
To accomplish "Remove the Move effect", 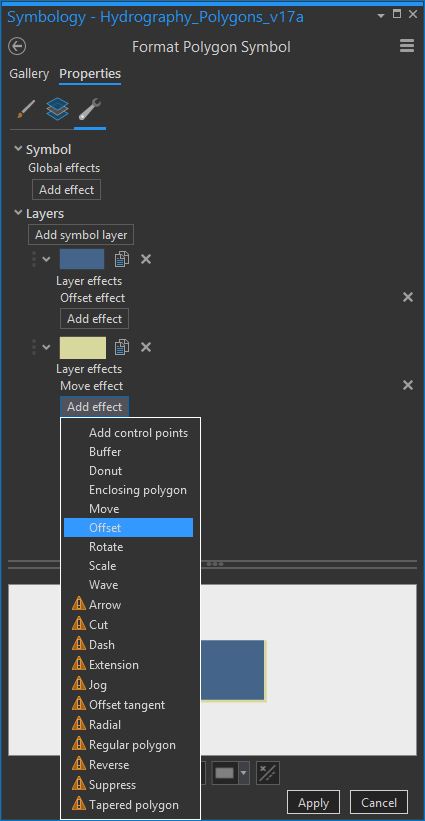I will pyautogui.click(x=408, y=385).
